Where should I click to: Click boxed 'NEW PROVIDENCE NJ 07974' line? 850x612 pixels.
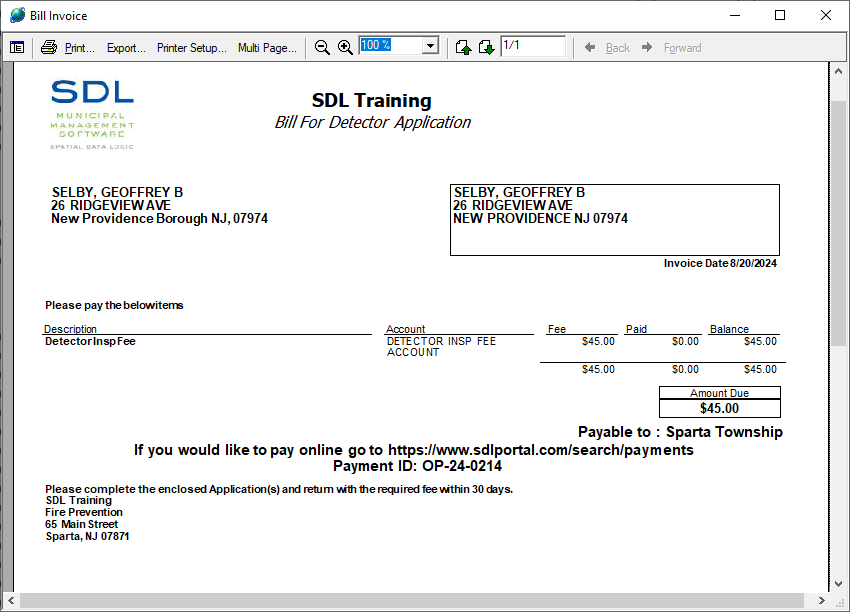point(540,218)
